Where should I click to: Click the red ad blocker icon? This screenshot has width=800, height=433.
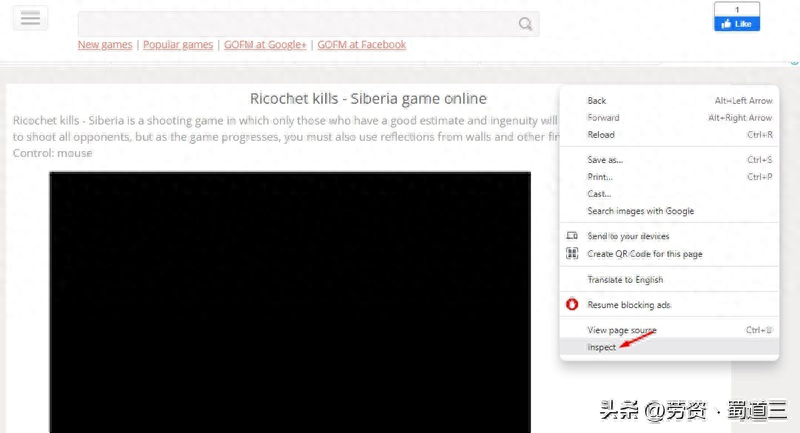pos(573,304)
